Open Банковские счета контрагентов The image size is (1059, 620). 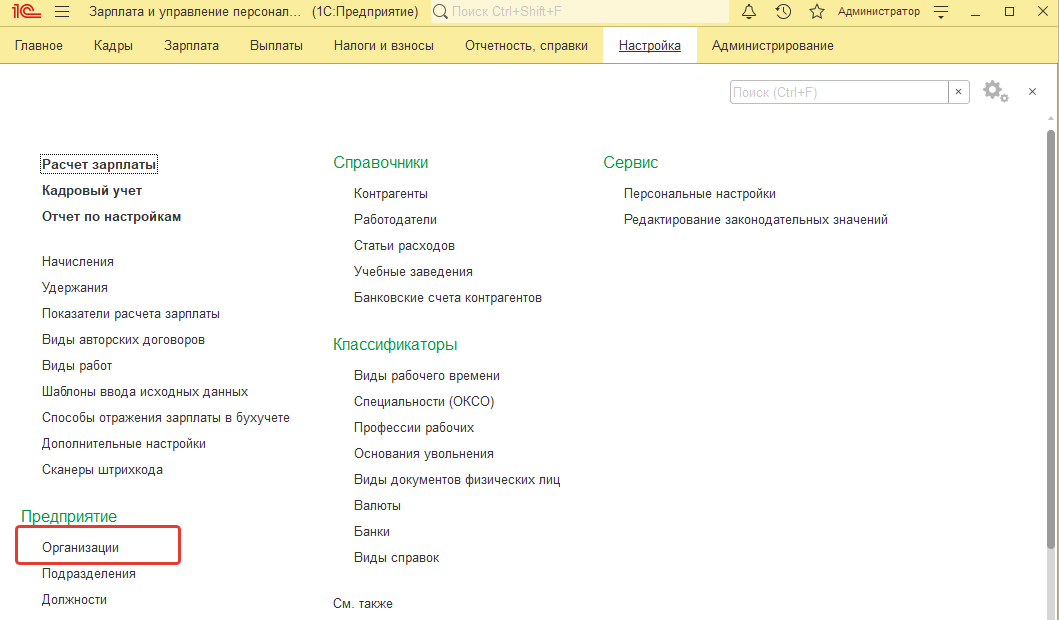pyautogui.click(x=448, y=298)
